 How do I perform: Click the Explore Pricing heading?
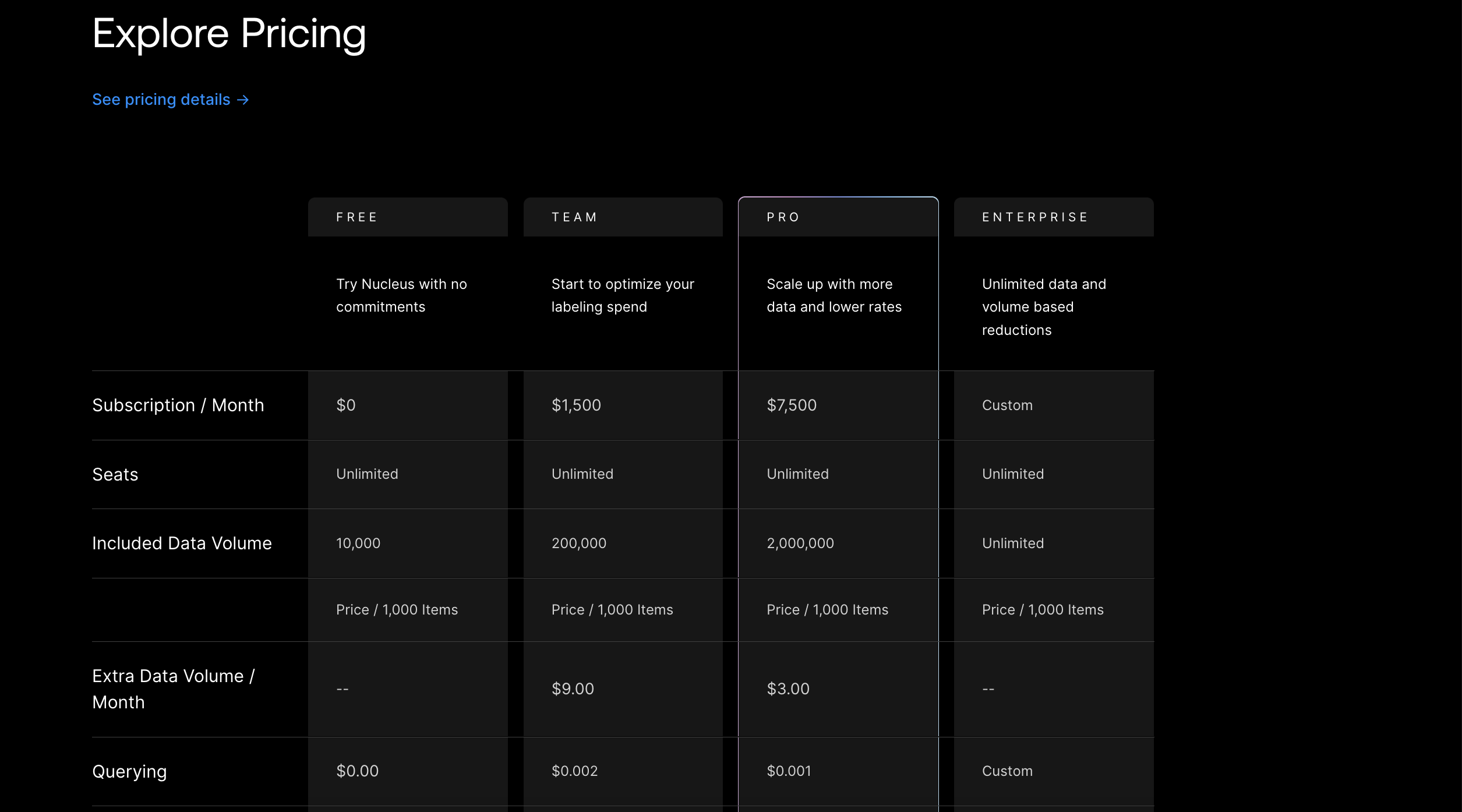pos(229,34)
